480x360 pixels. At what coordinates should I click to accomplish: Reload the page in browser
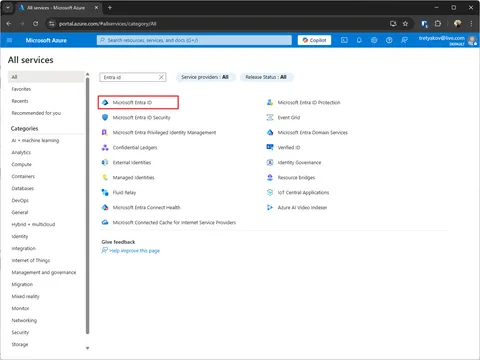tap(35, 24)
